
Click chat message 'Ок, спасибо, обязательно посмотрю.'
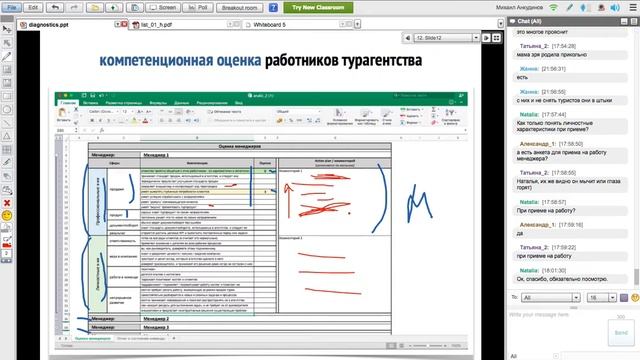point(562,279)
